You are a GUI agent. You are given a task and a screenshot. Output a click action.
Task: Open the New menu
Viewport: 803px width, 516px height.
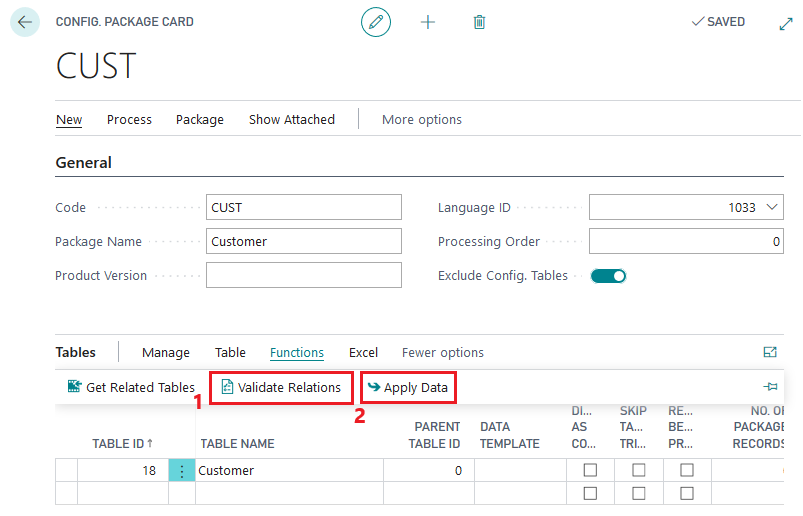tap(69, 119)
